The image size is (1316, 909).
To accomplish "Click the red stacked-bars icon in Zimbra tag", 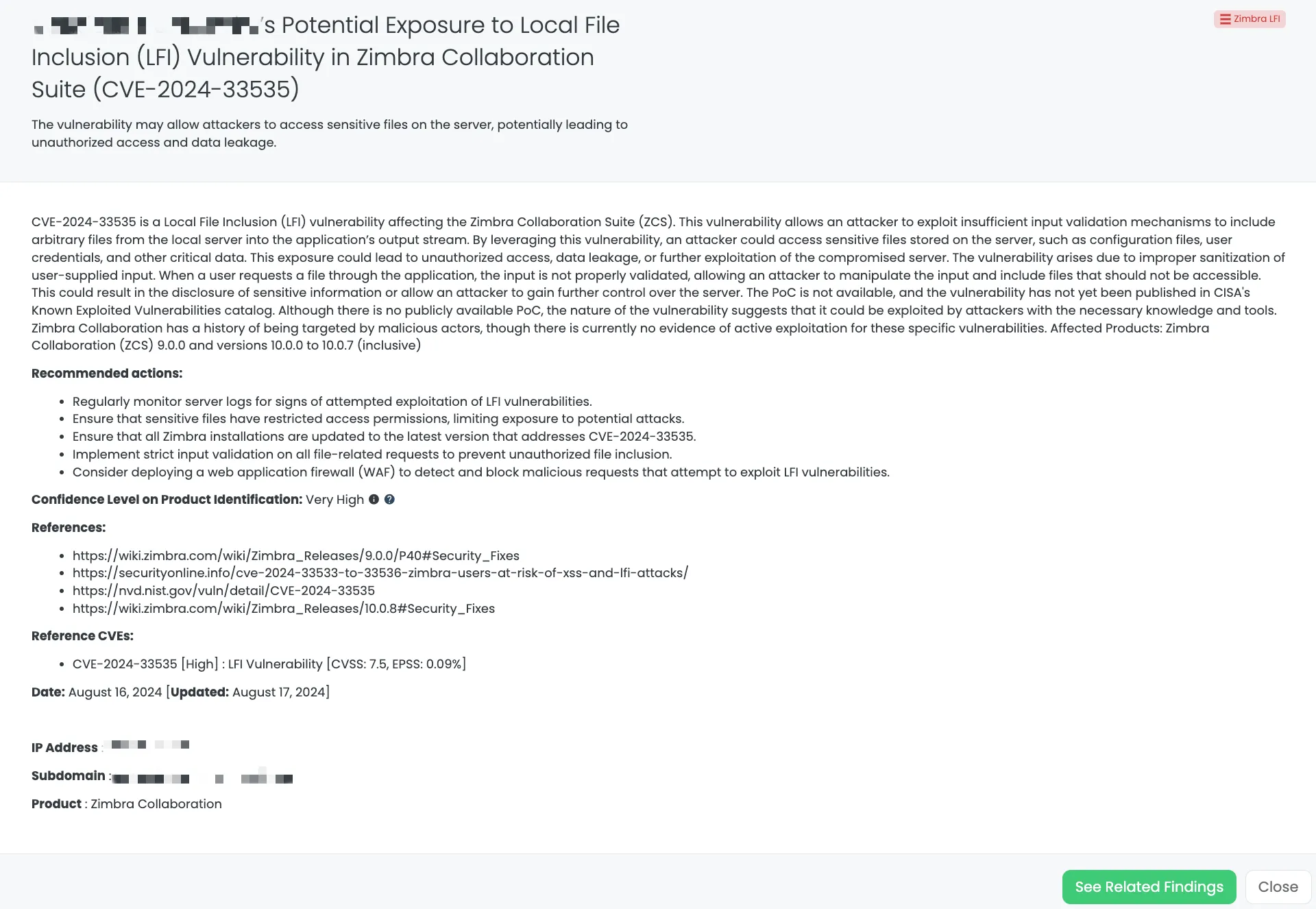I will tap(1225, 19).
